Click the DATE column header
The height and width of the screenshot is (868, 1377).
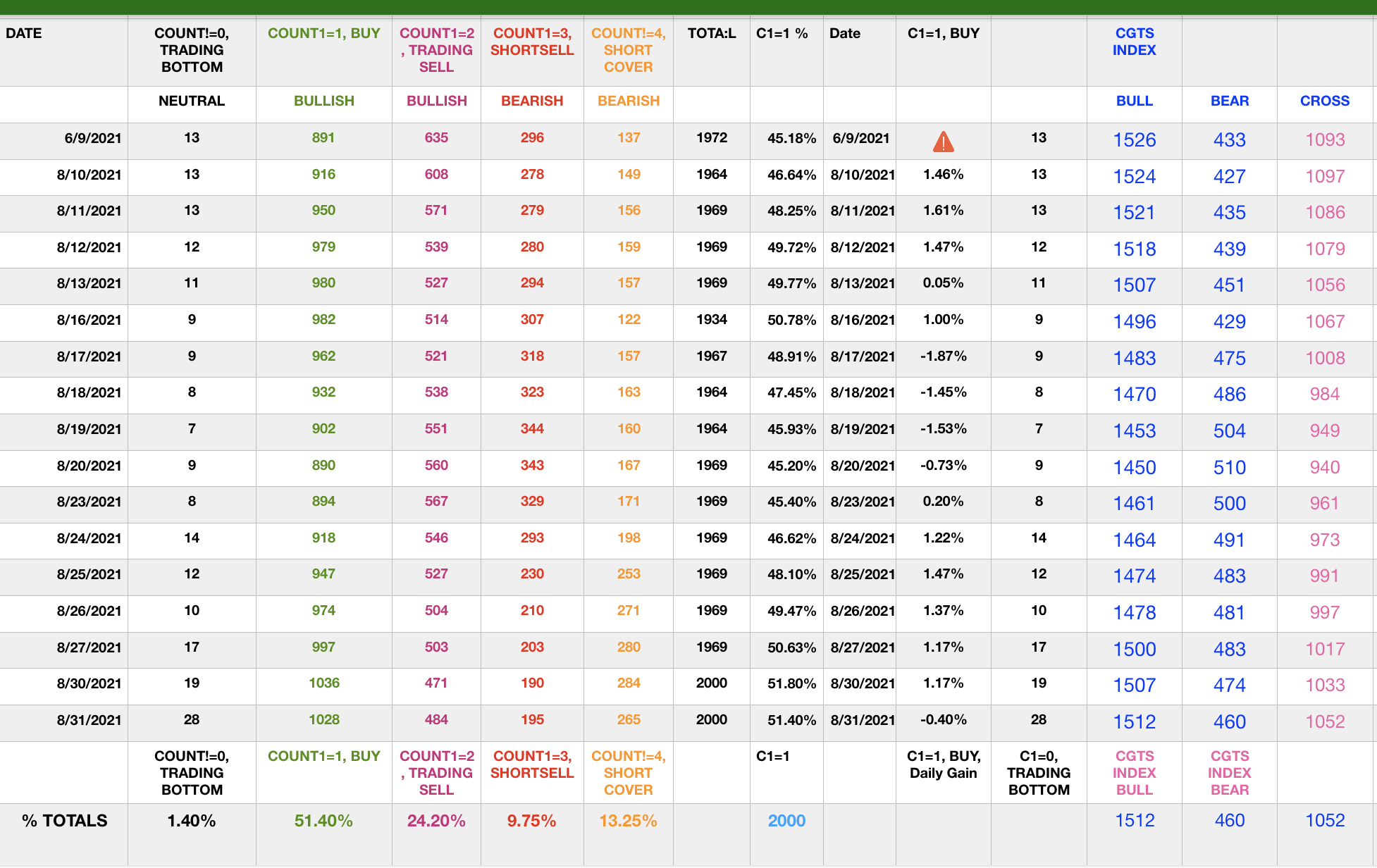tap(24, 33)
